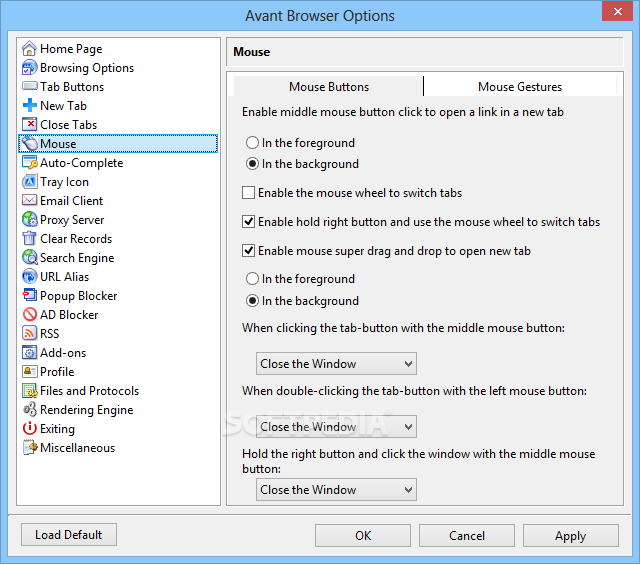Click the Miscellaneous icon
The image size is (640, 564).
point(29,447)
